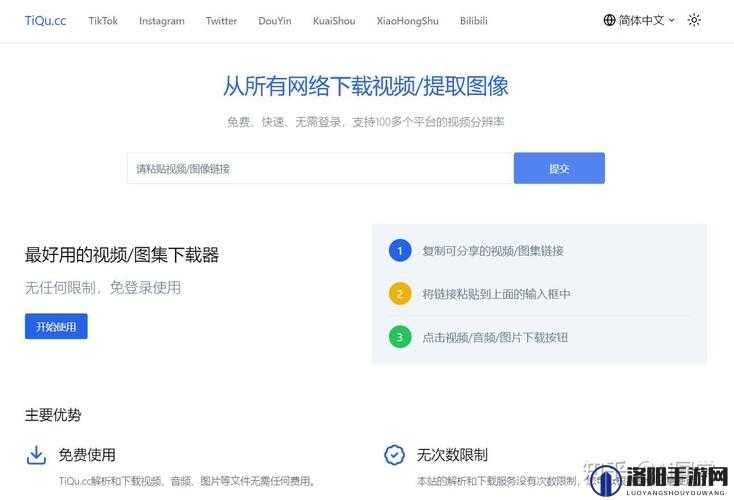Click the 主要优势 section heading
Viewport: 734px width, 500px height.
pyautogui.click(x=53, y=415)
